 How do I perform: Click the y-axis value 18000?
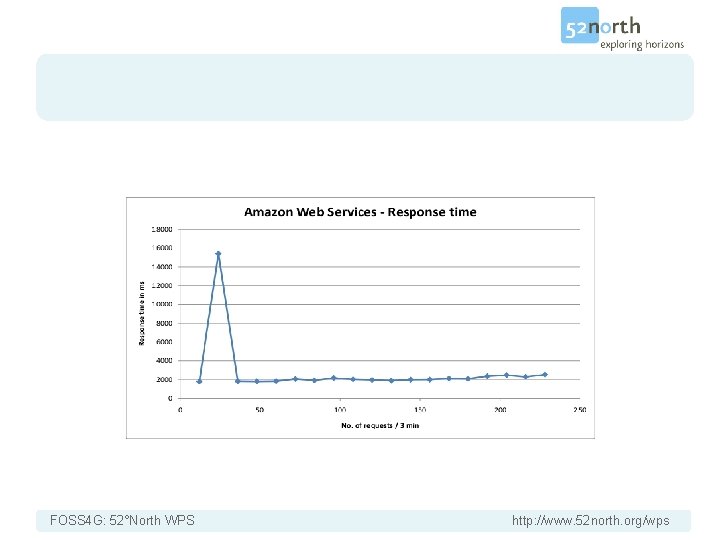(x=162, y=229)
